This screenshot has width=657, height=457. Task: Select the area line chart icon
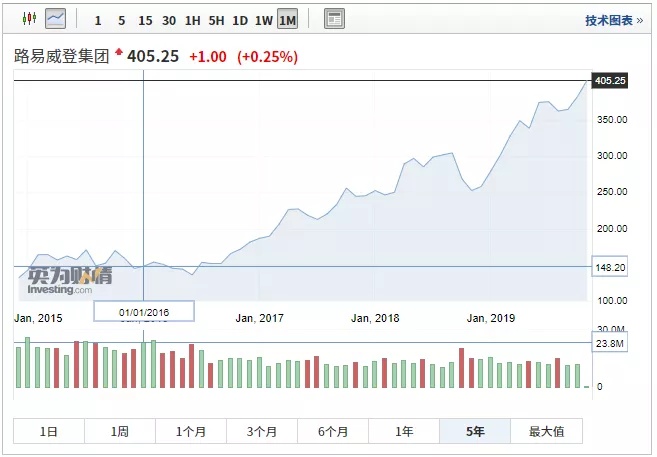click(56, 19)
